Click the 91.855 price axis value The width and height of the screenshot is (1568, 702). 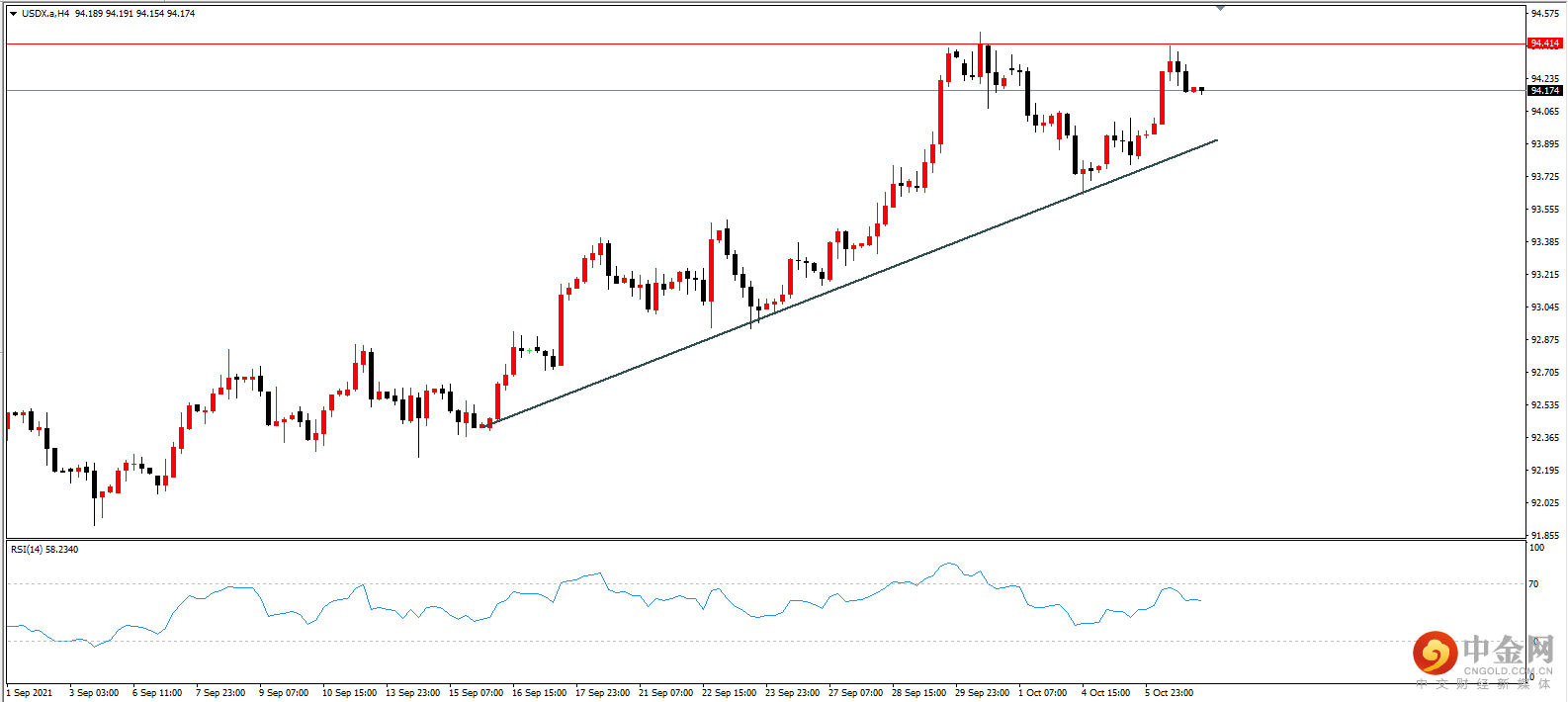[x=1545, y=536]
